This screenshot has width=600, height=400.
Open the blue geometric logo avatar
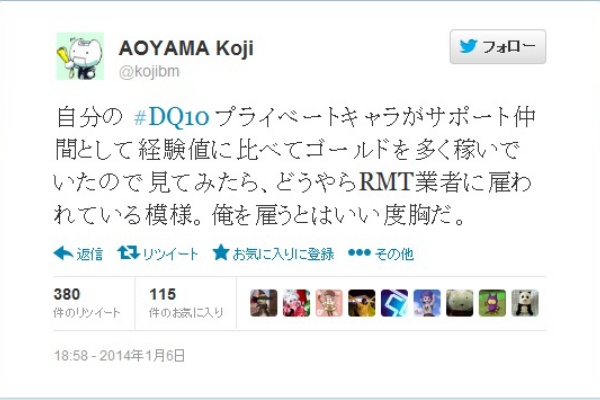coord(394,303)
